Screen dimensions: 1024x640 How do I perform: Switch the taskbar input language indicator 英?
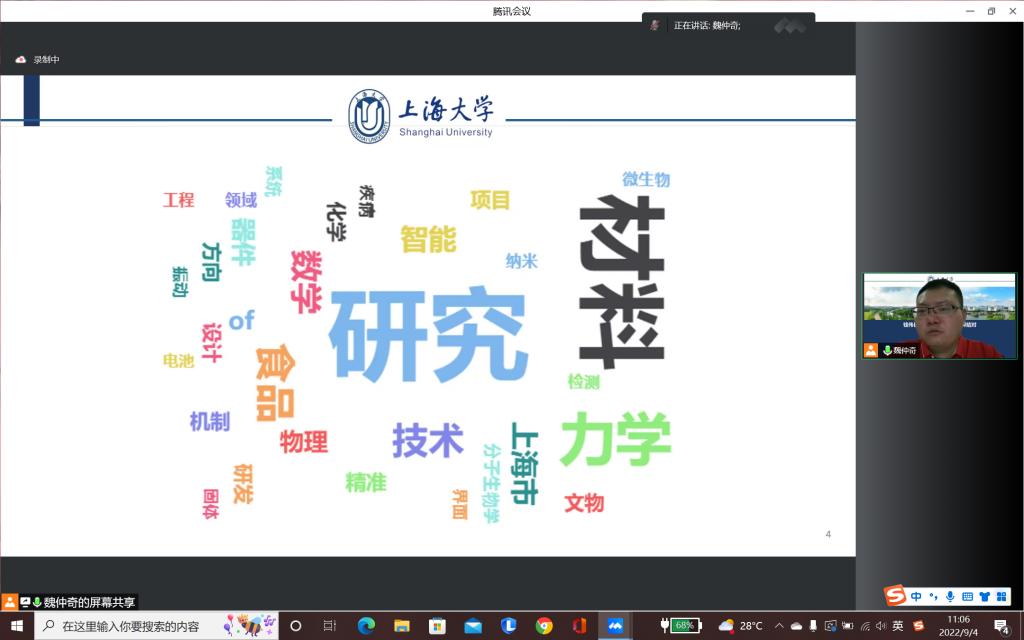(898, 626)
